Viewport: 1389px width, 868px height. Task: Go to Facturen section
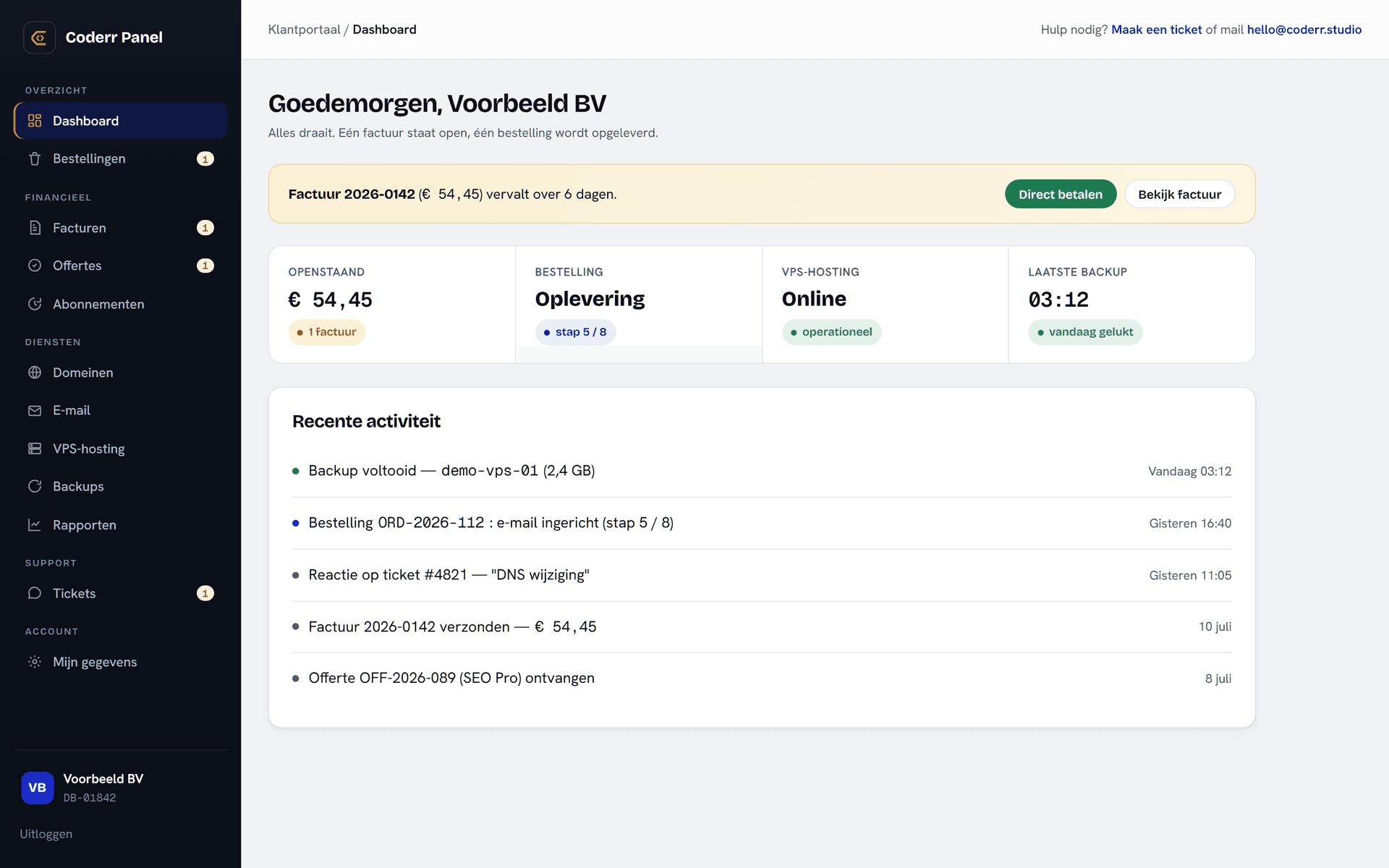pos(121,228)
